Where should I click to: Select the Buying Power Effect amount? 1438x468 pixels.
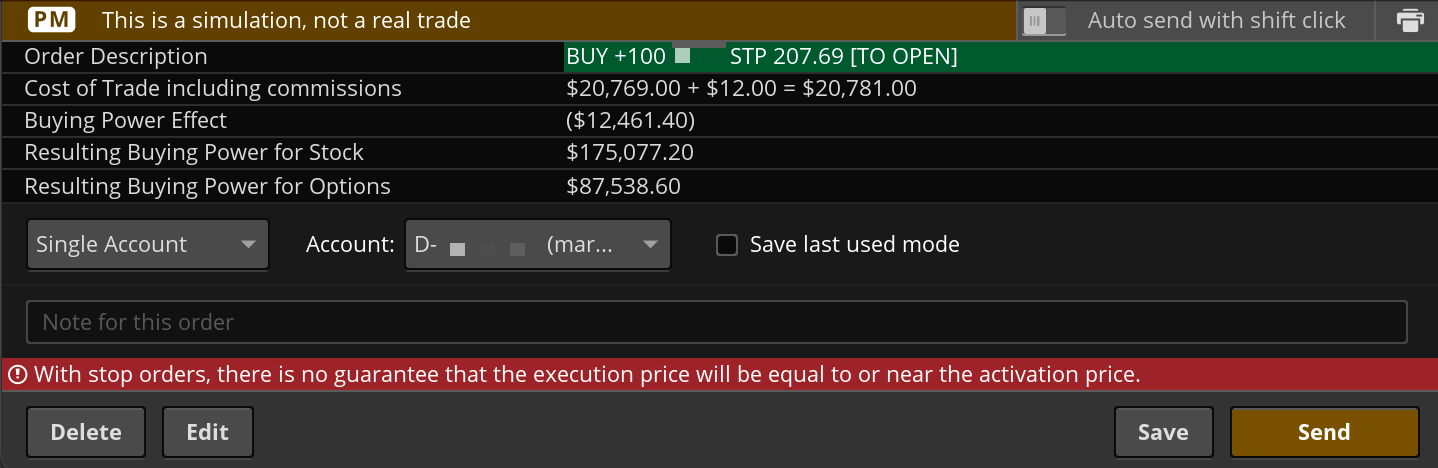(x=630, y=121)
